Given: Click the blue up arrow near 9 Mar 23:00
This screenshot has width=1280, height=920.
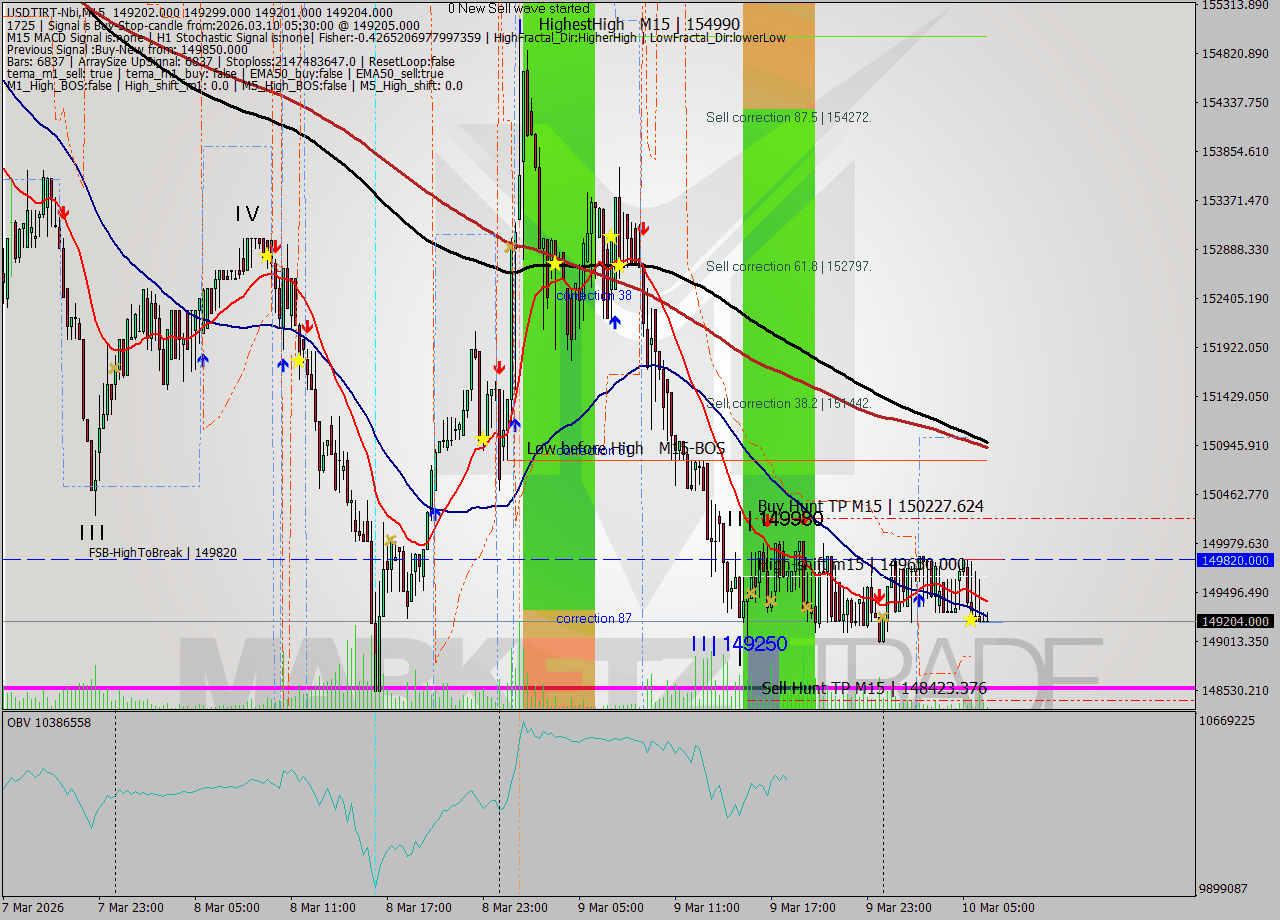Looking at the screenshot, I should pyautogui.click(x=919, y=600).
